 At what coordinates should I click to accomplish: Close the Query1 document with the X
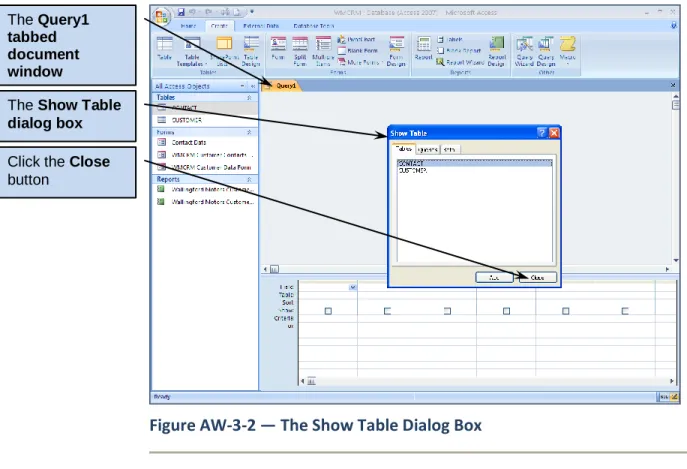pyautogui.click(x=673, y=85)
